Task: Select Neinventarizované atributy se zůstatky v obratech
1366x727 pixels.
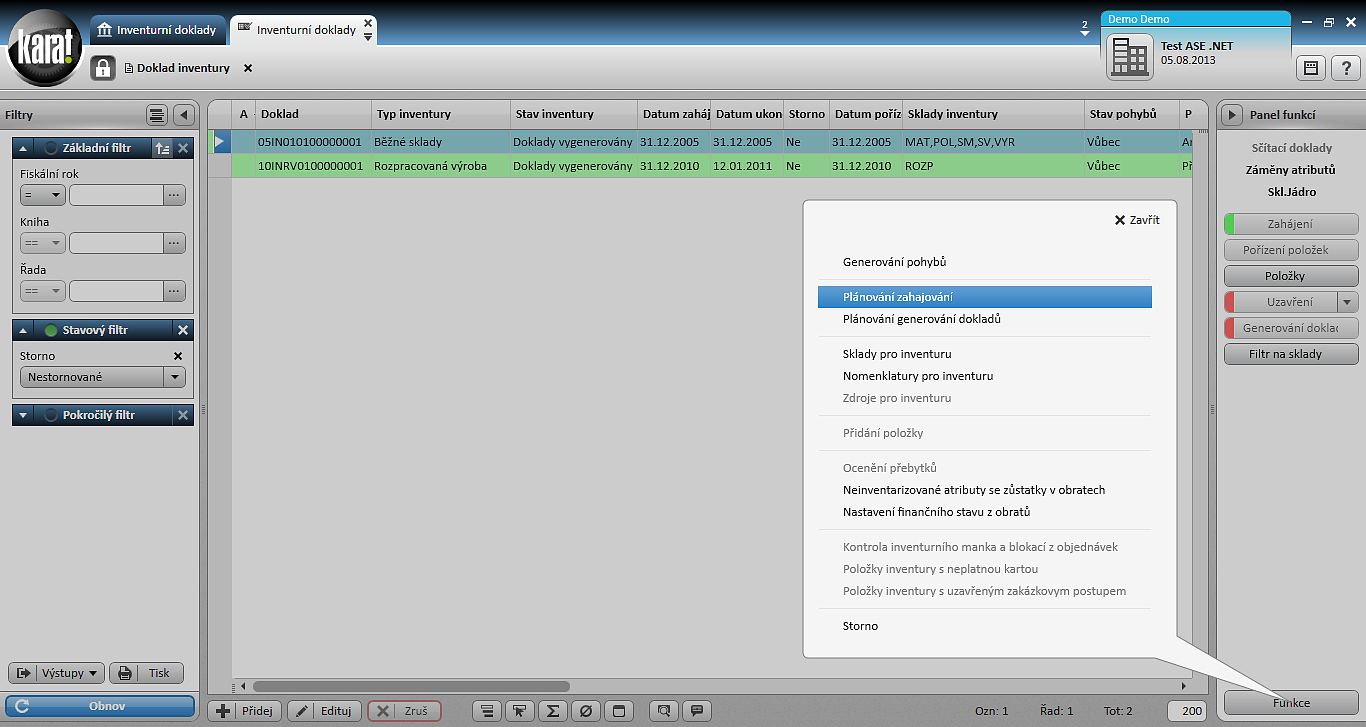Action: point(974,490)
